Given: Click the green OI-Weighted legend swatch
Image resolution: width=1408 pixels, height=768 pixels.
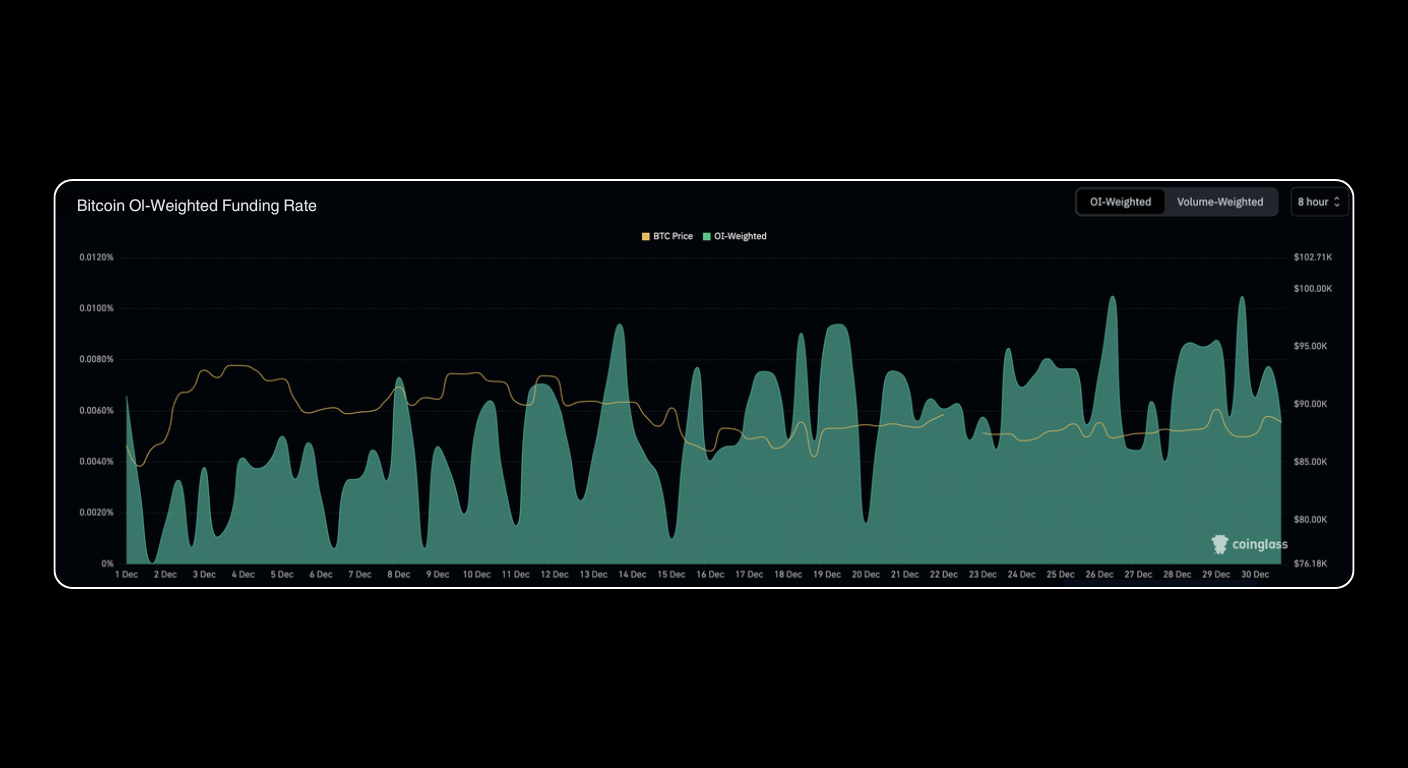Looking at the screenshot, I should (708, 235).
